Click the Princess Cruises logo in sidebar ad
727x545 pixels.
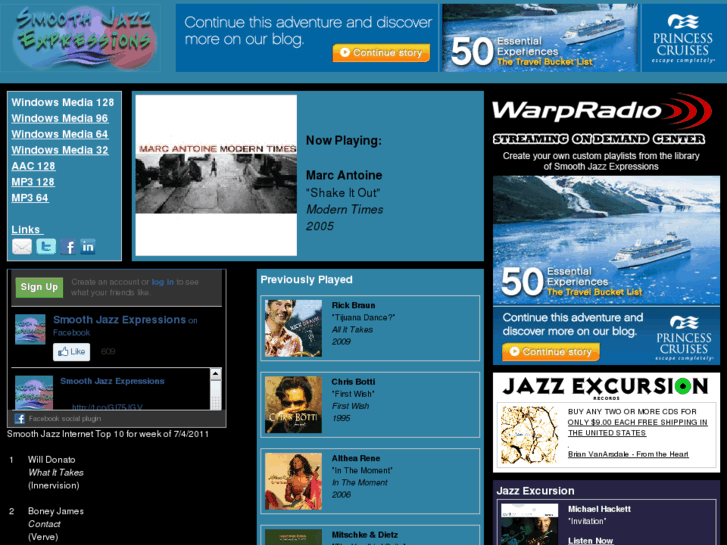[x=684, y=339]
